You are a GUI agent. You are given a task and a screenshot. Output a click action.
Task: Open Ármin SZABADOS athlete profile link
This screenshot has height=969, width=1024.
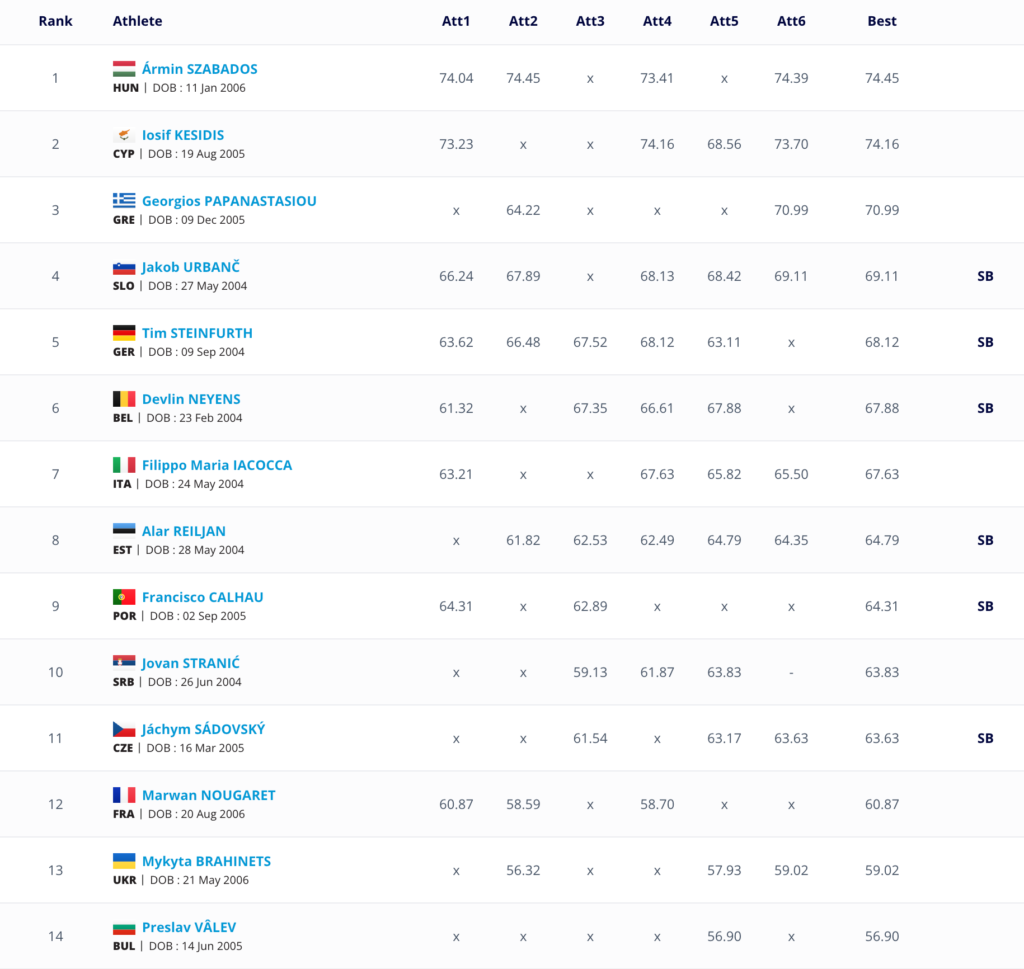199,69
